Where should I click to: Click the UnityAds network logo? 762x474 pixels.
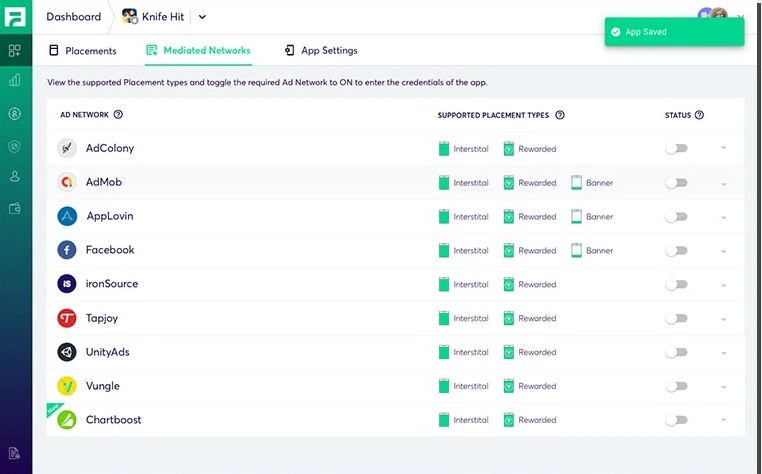point(67,352)
